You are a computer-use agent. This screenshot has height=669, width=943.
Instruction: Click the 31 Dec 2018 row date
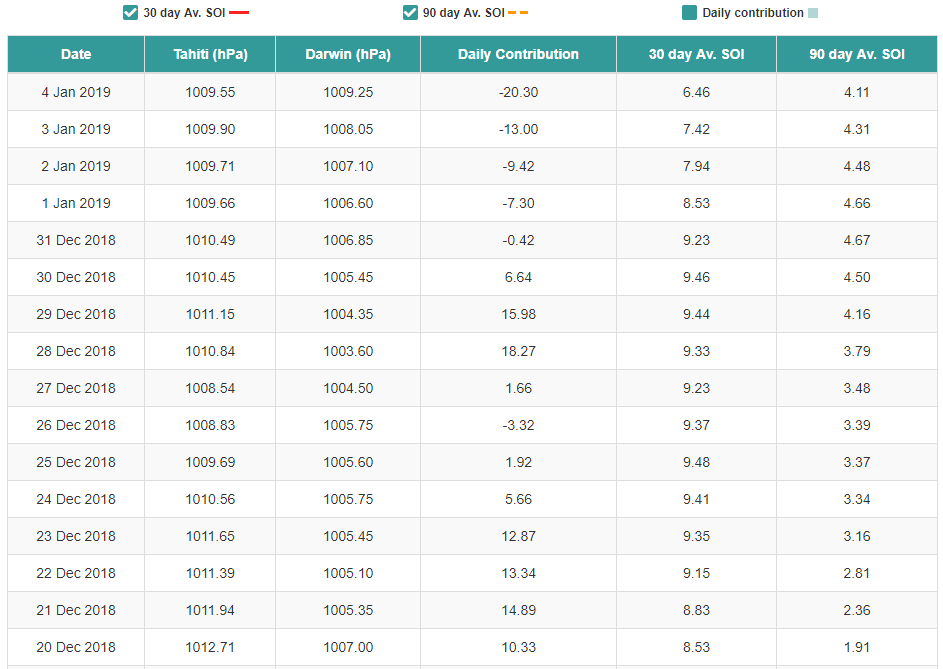pyautogui.click(x=76, y=240)
